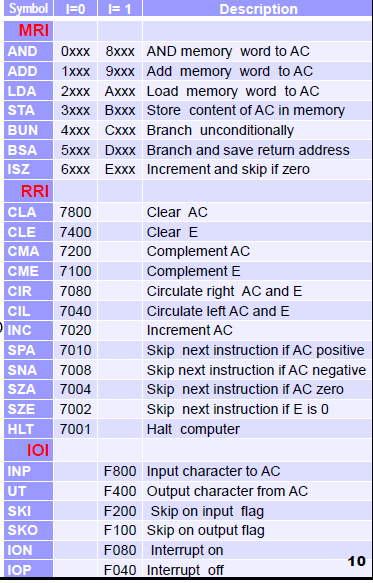Click the AND symbol cell
The height and width of the screenshot is (583, 373).
tap(29, 51)
